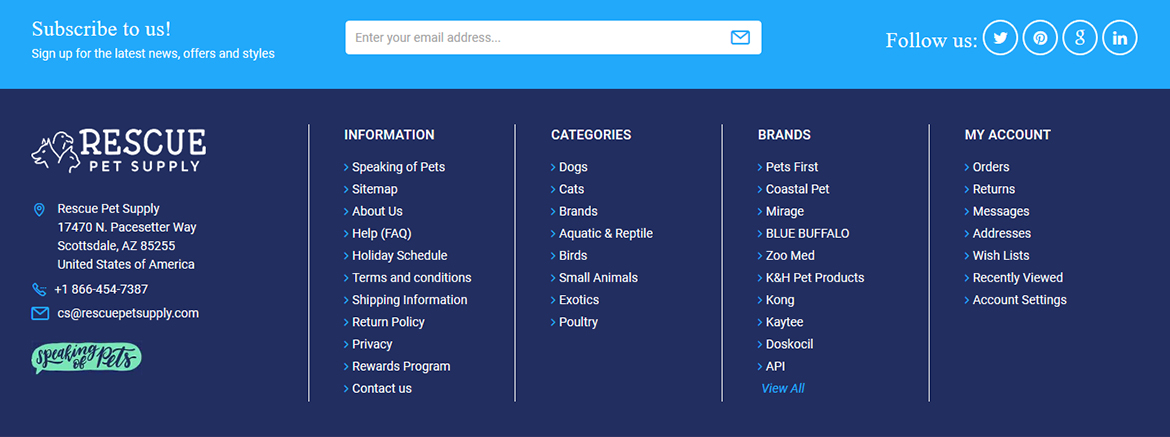
Task: Open Recently Viewed link
Action: [1018, 277]
